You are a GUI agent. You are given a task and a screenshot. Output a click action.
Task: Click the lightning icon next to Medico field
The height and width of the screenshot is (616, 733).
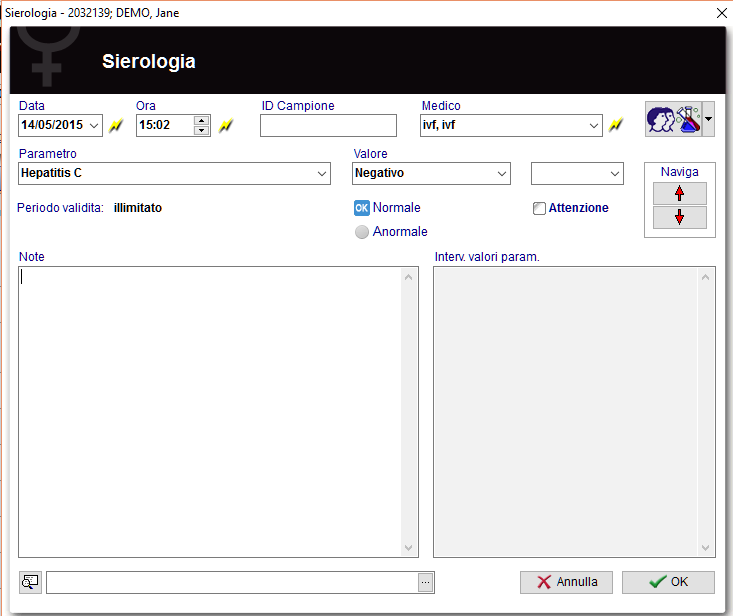616,124
